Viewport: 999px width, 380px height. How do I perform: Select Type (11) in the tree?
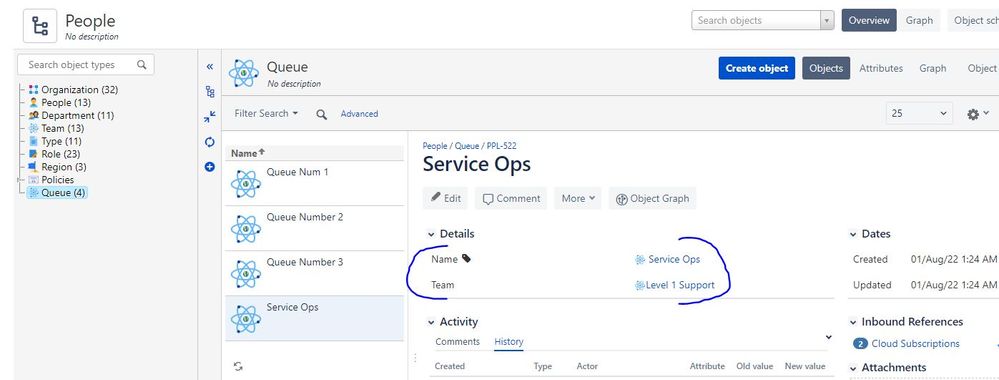point(62,141)
